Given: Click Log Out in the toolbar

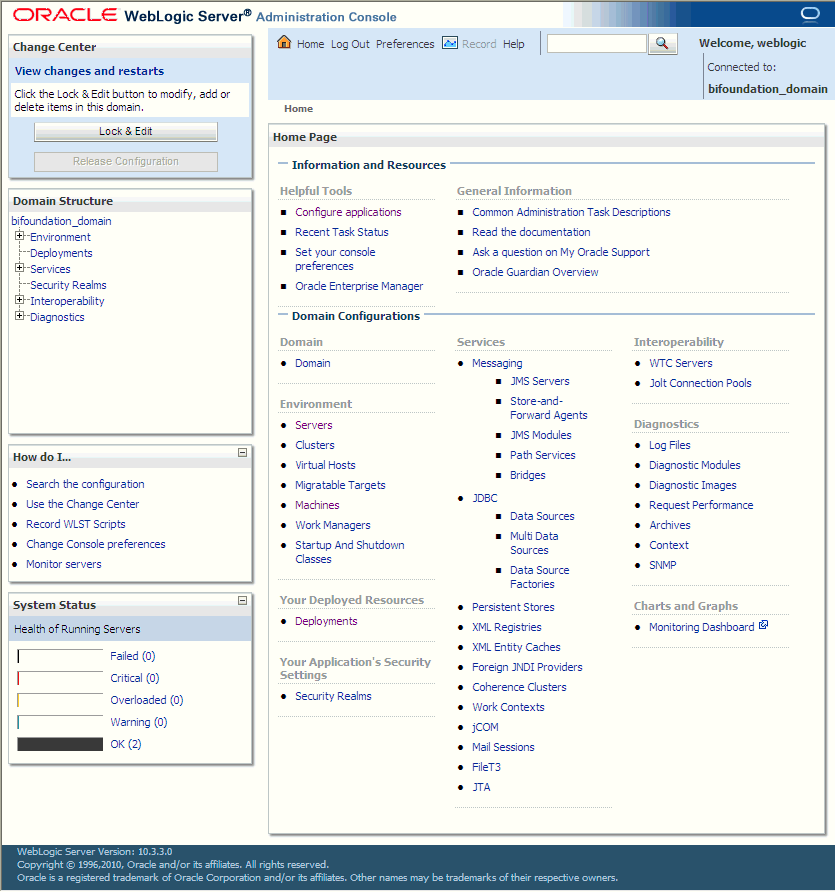Looking at the screenshot, I should pyautogui.click(x=350, y=43).
